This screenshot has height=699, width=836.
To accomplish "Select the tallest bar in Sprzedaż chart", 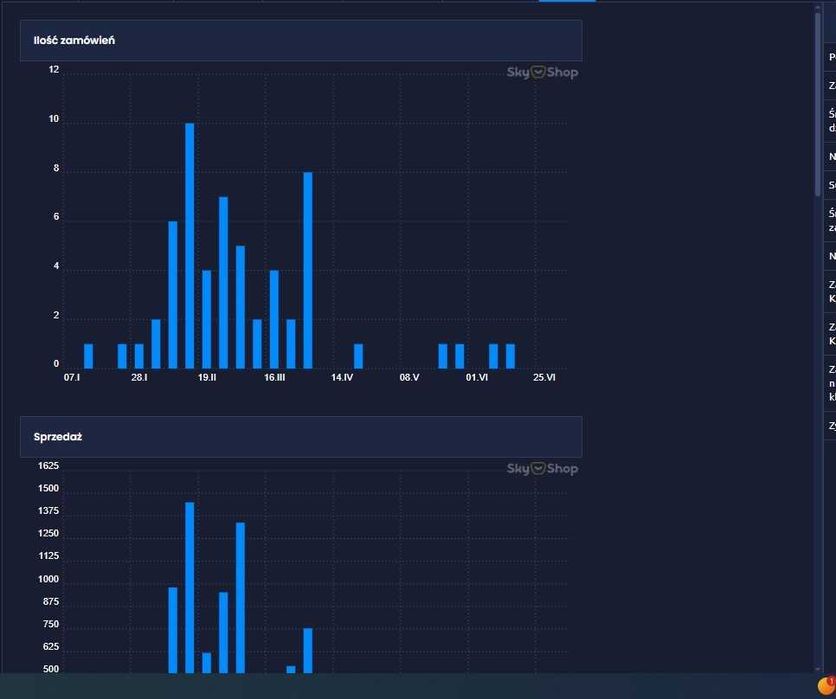I will click(189, 588).
